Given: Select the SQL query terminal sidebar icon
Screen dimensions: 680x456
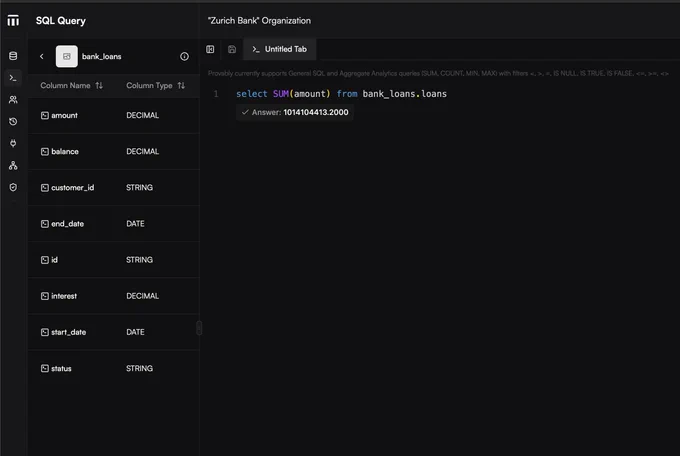Looking at the screenshot, I should coord(13,78).
